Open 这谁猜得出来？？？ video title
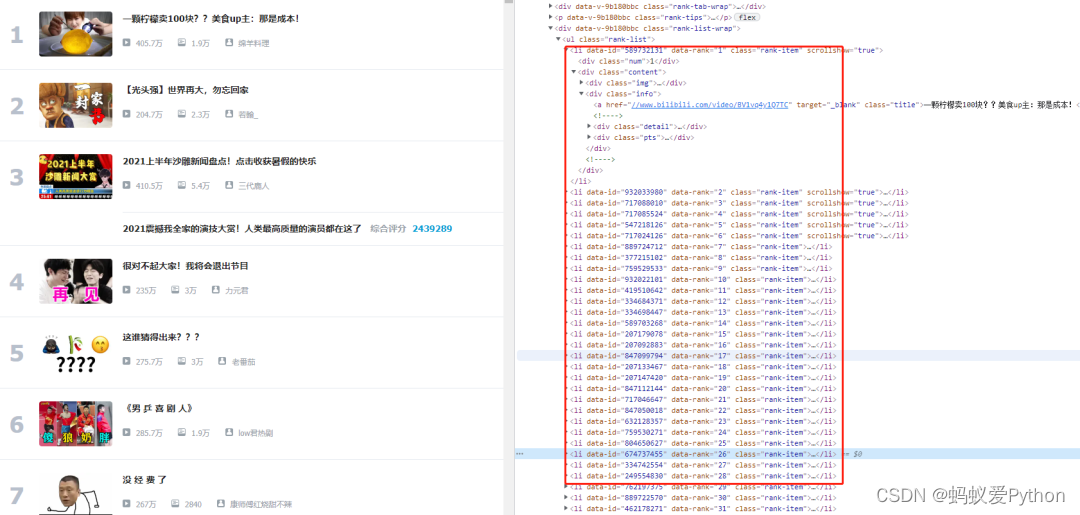Screen dimensions: 1080x515 [x=161, y=337]
